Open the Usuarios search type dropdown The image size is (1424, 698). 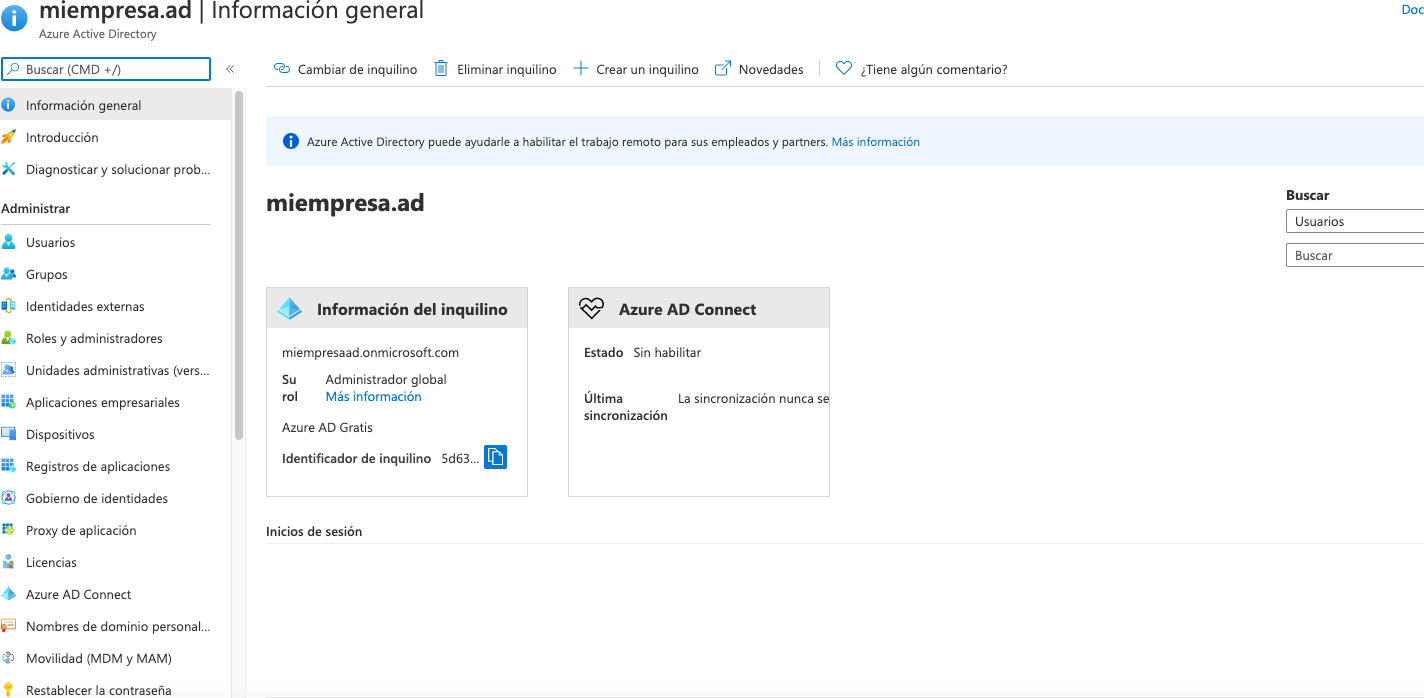pyautogui.click(x=1355, y=221)
